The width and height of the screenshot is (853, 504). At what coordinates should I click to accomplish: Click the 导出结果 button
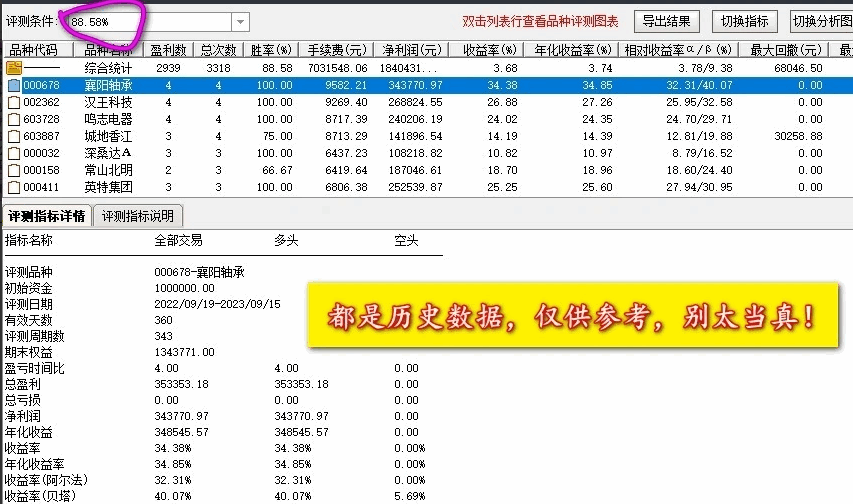coord(666,21)
